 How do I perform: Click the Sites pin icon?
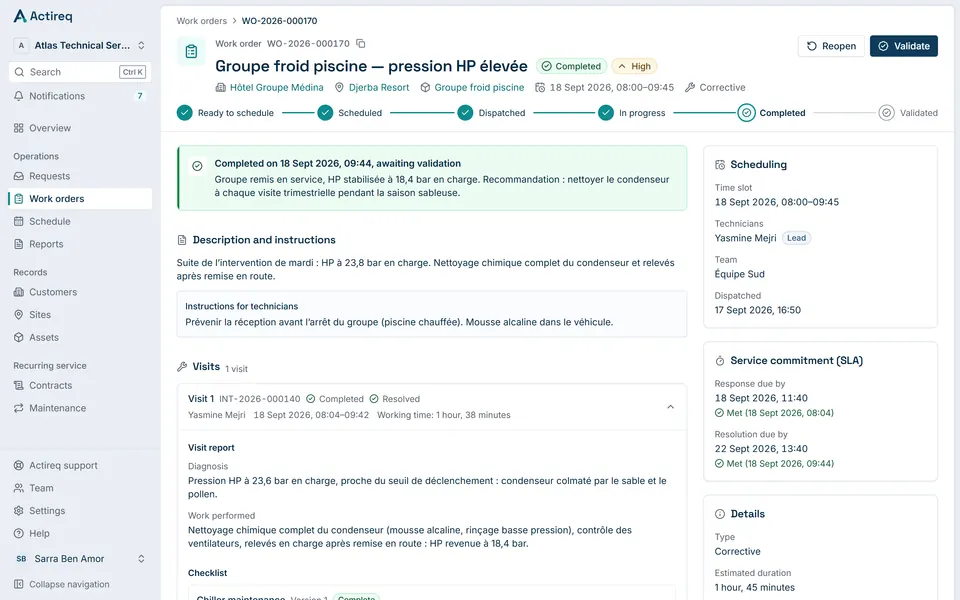19,315
